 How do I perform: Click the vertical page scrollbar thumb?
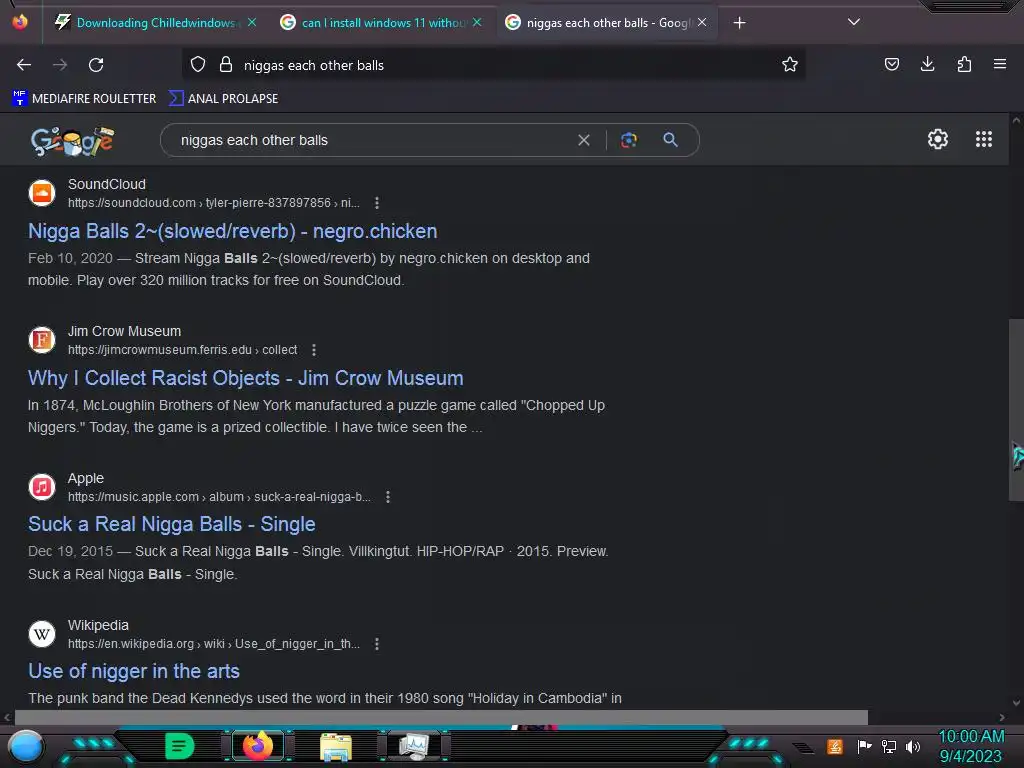pos(1016,410)
